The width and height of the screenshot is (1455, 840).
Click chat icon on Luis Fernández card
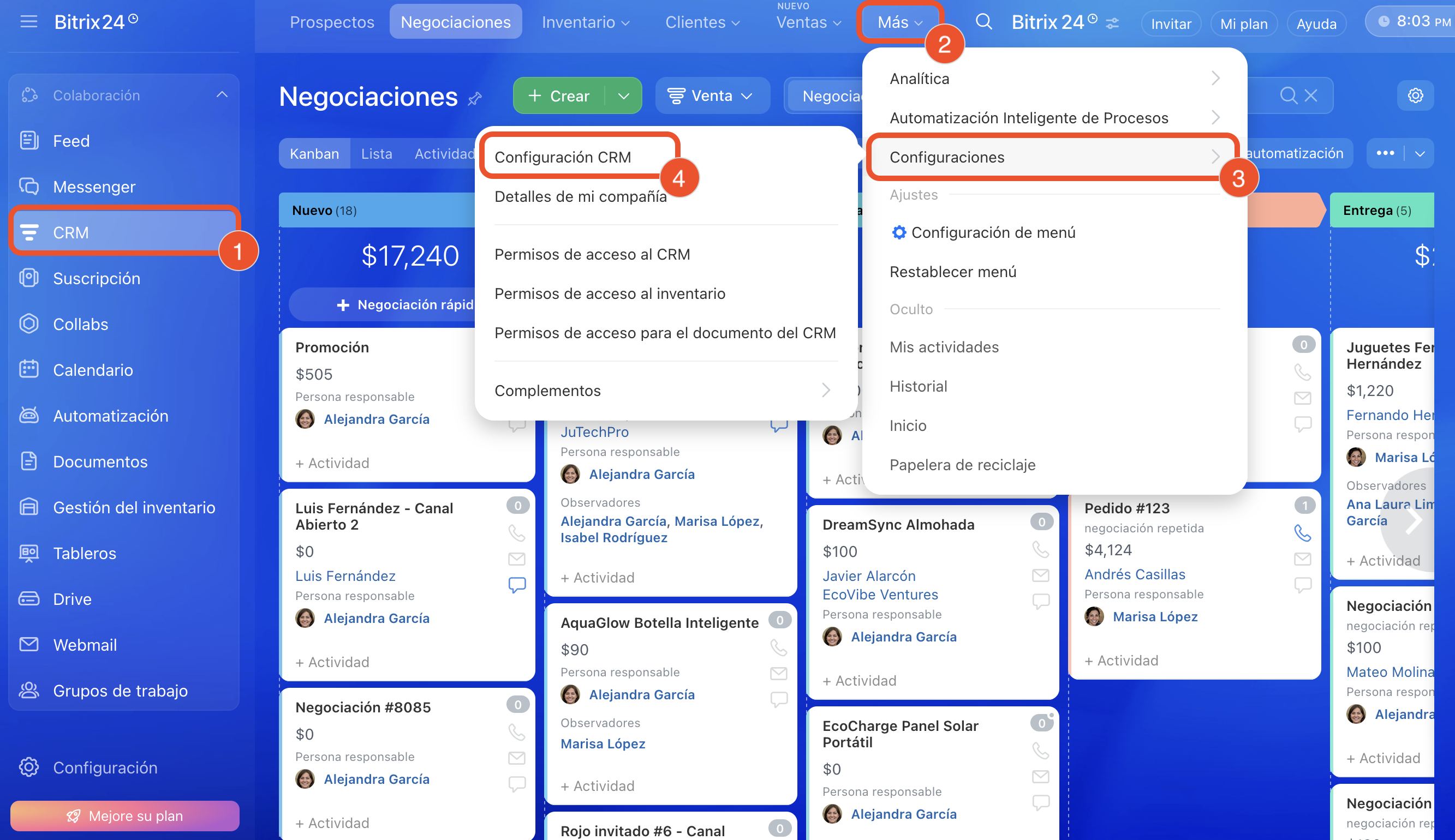click(516, 584)
